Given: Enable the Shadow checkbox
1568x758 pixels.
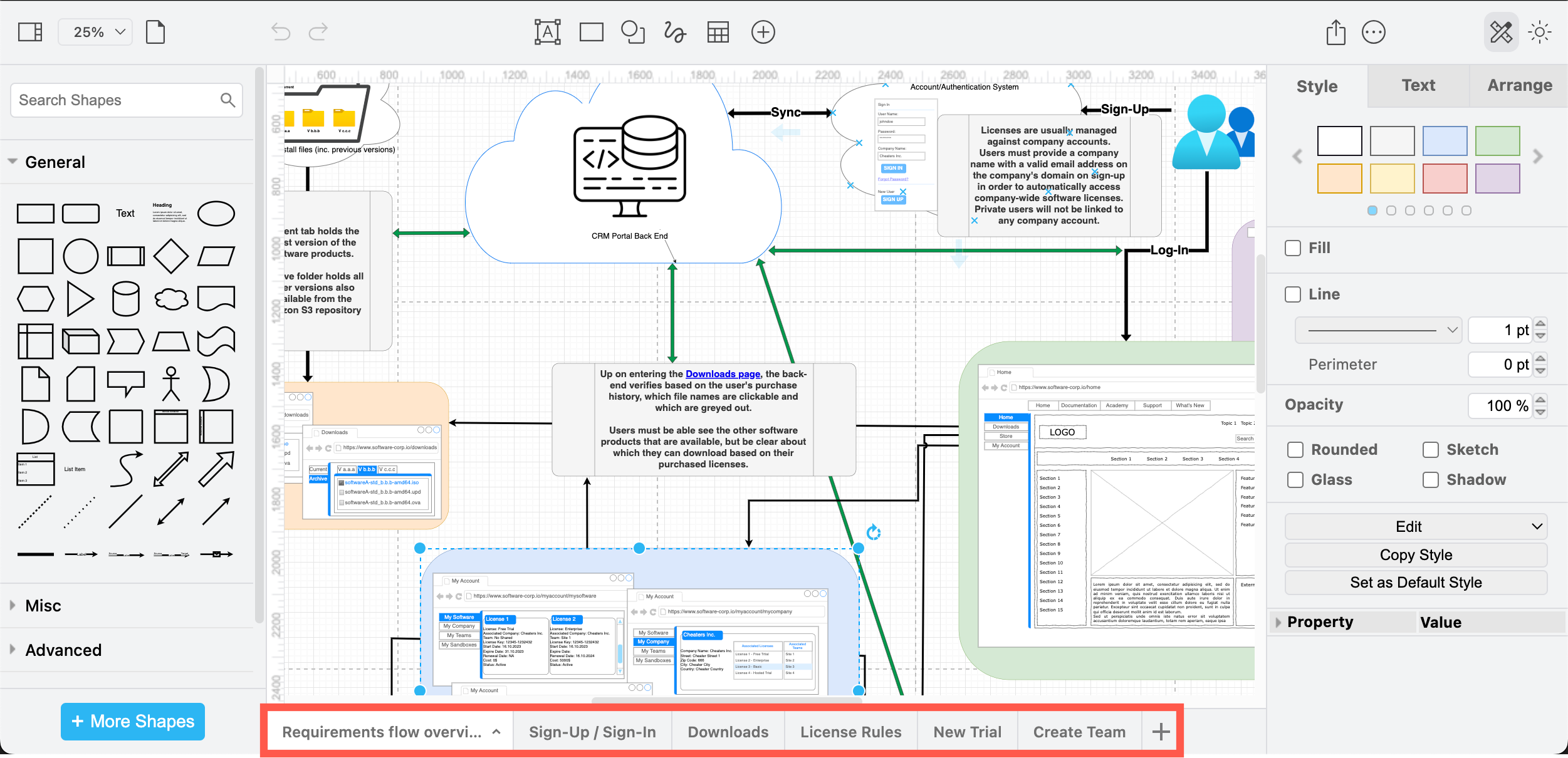Looking at the screenshot, I should pyautogui.click(x=1431, y=479).
